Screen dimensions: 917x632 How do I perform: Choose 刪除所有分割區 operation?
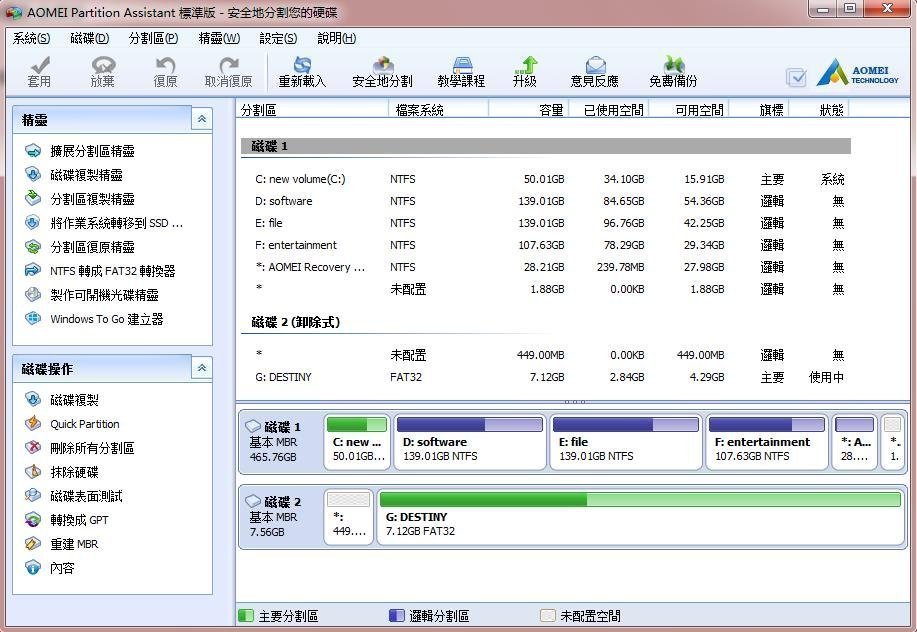point(80,448)
